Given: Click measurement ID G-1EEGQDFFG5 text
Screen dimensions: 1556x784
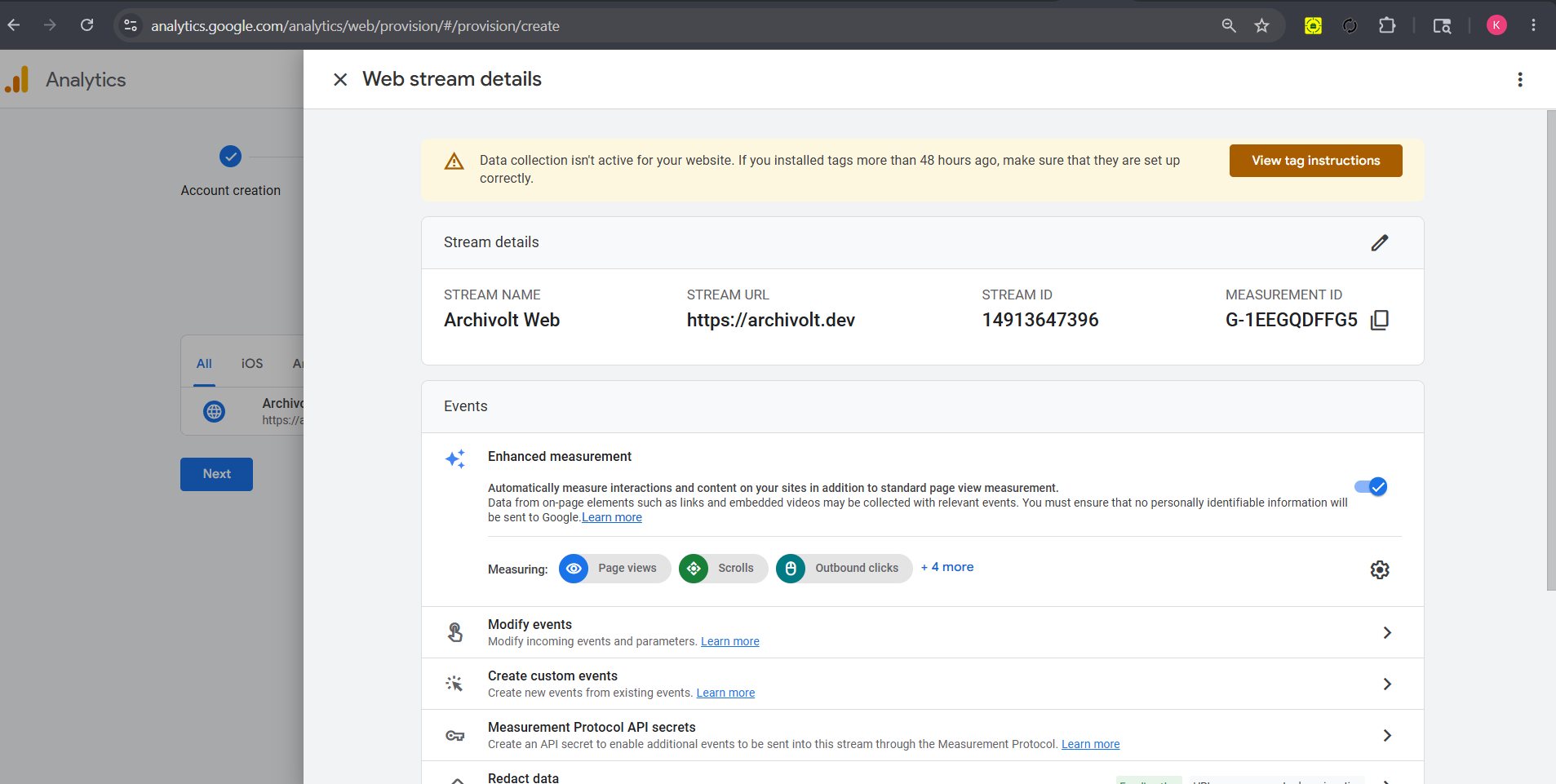Looking at the screenshot, I should click(1291, 320).
